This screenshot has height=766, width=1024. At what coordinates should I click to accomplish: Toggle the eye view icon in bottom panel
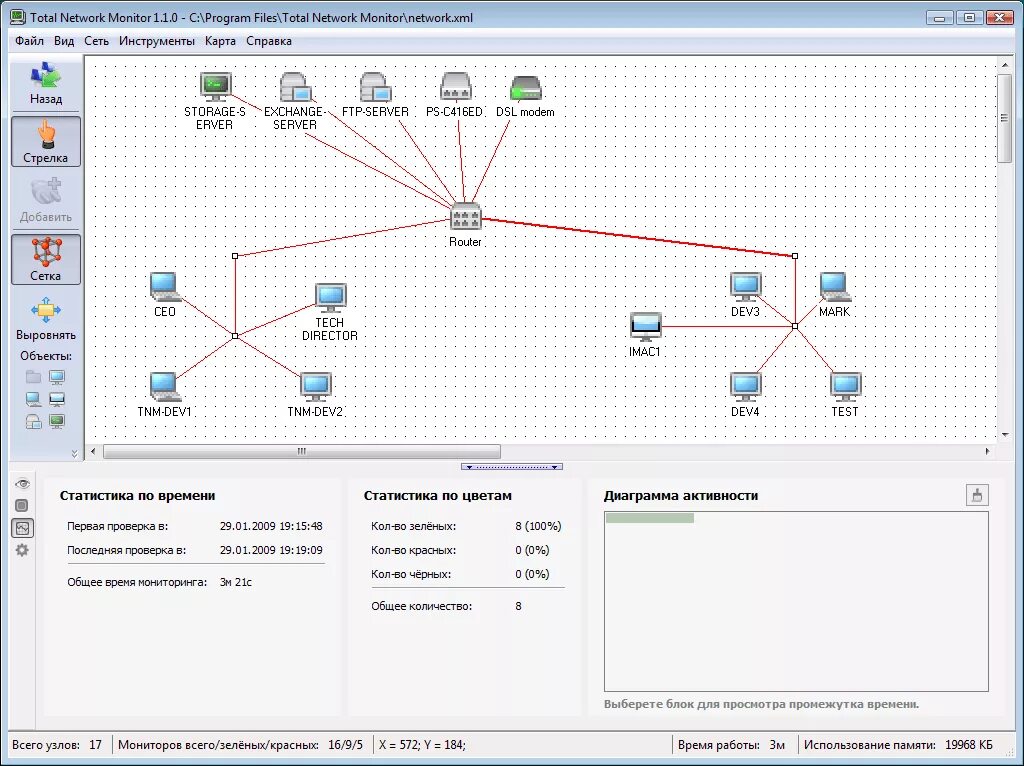click(22, 484)
